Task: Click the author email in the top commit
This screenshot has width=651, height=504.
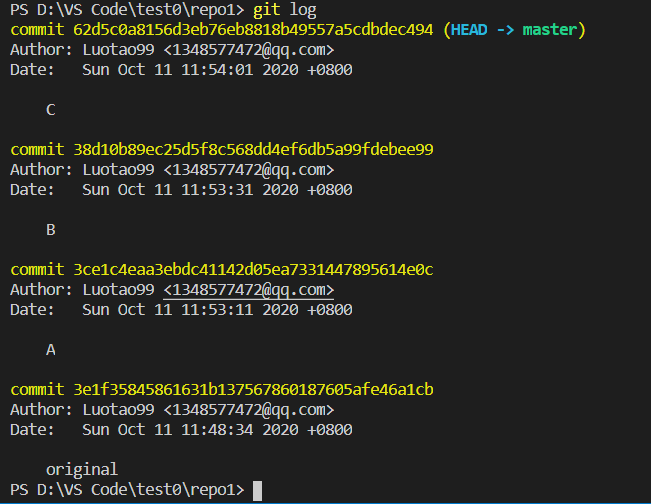Action: pos(249,50)
